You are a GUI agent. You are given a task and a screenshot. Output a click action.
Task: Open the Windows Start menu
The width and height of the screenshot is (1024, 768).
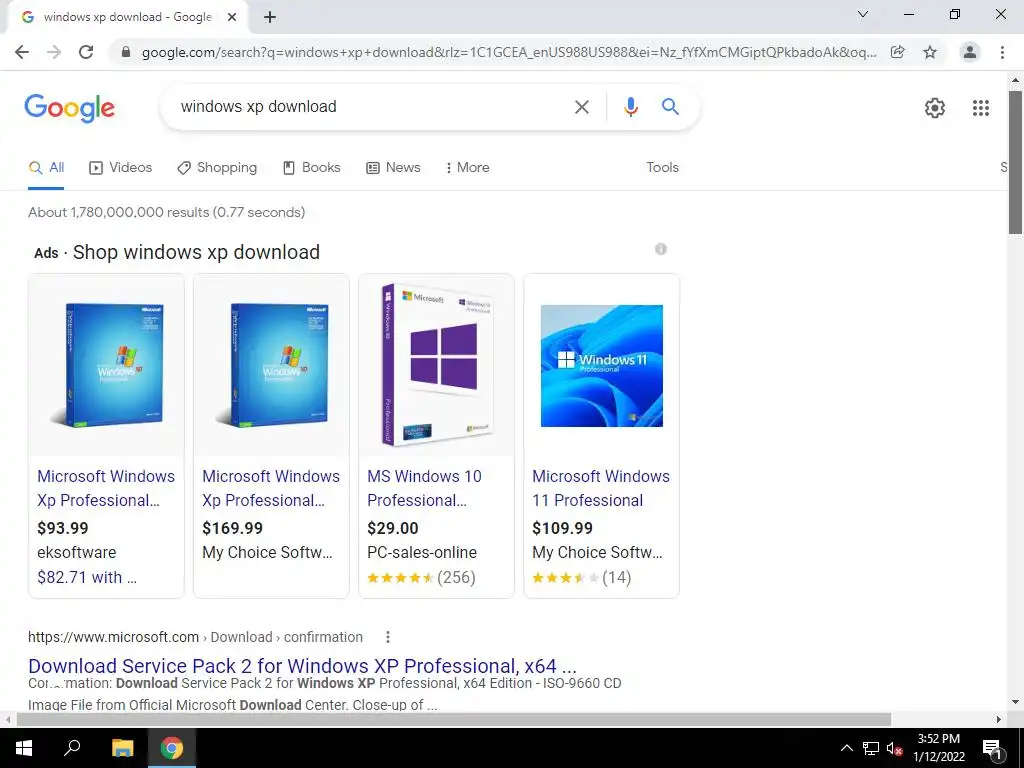[24, 748]
